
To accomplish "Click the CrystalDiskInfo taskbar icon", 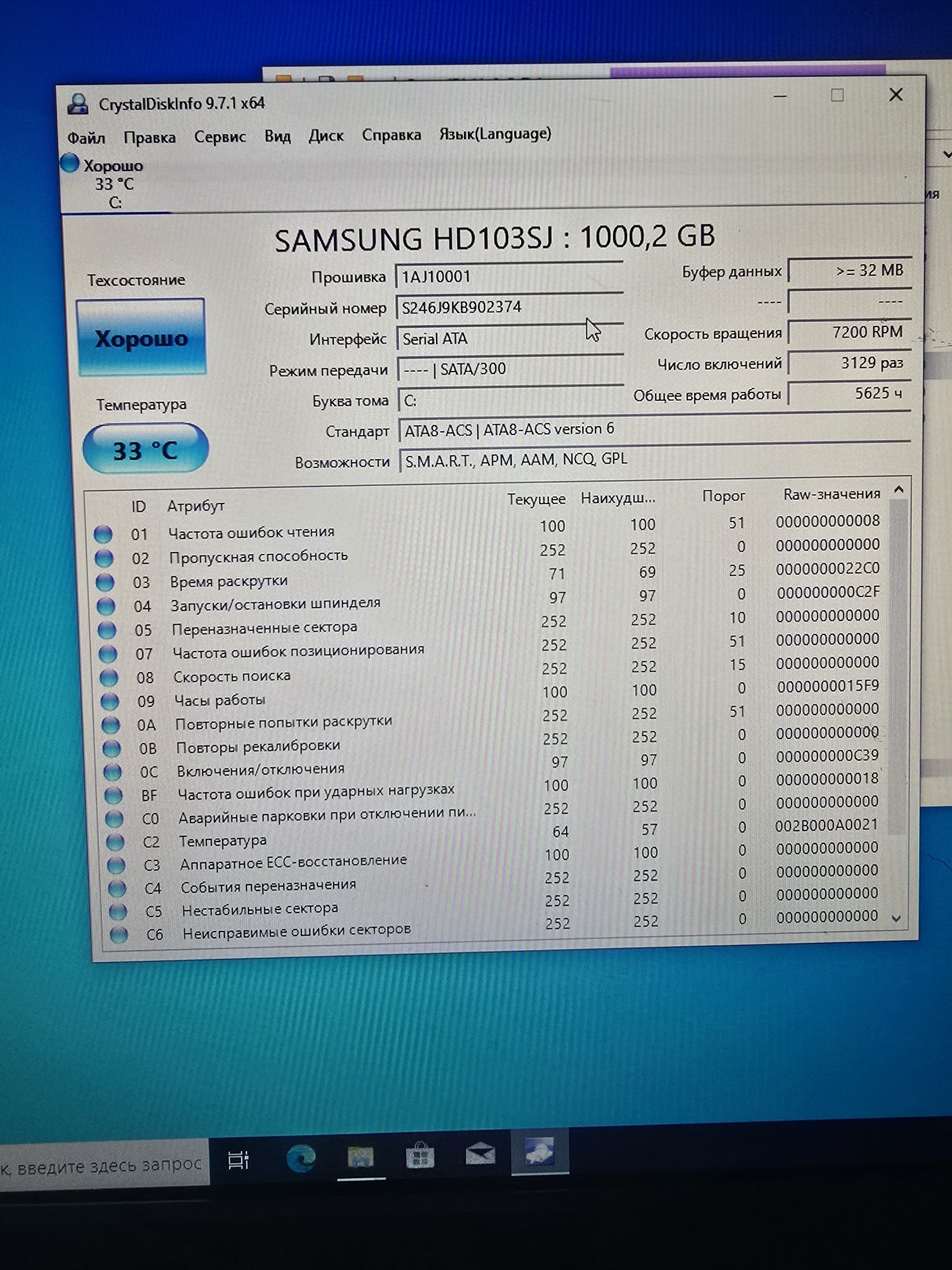I will 539,1152.
